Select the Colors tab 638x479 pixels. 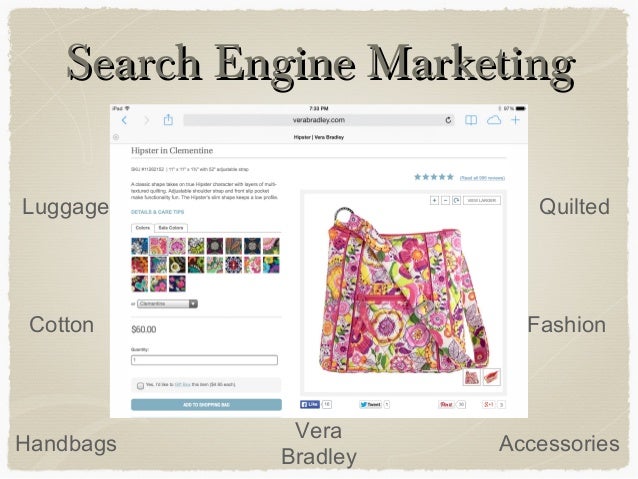[x=143, y=228]
